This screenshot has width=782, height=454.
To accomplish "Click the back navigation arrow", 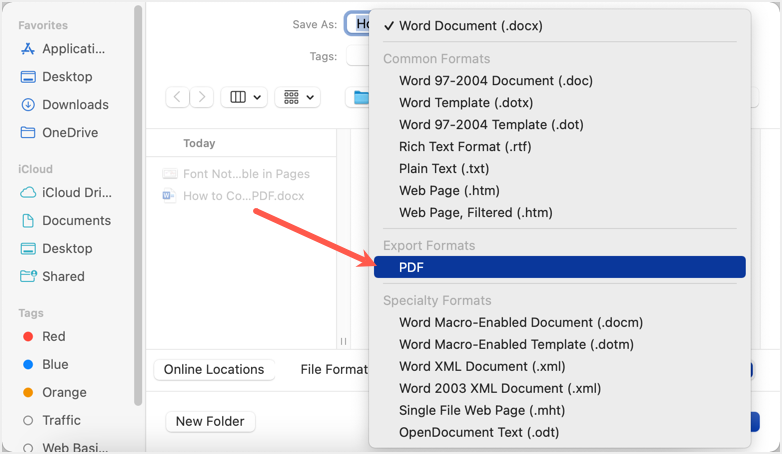I will [x=178, y=97].
